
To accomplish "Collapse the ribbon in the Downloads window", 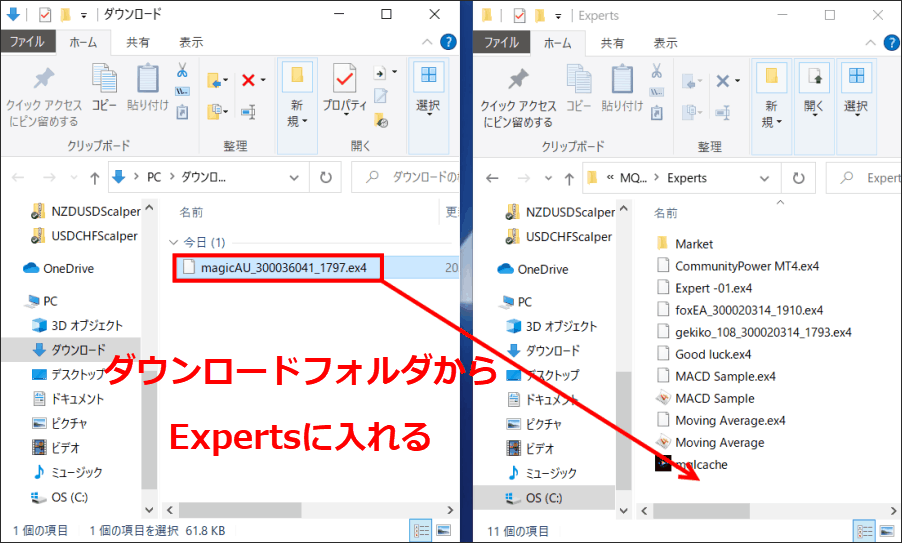I will click(x=426, y=42).
